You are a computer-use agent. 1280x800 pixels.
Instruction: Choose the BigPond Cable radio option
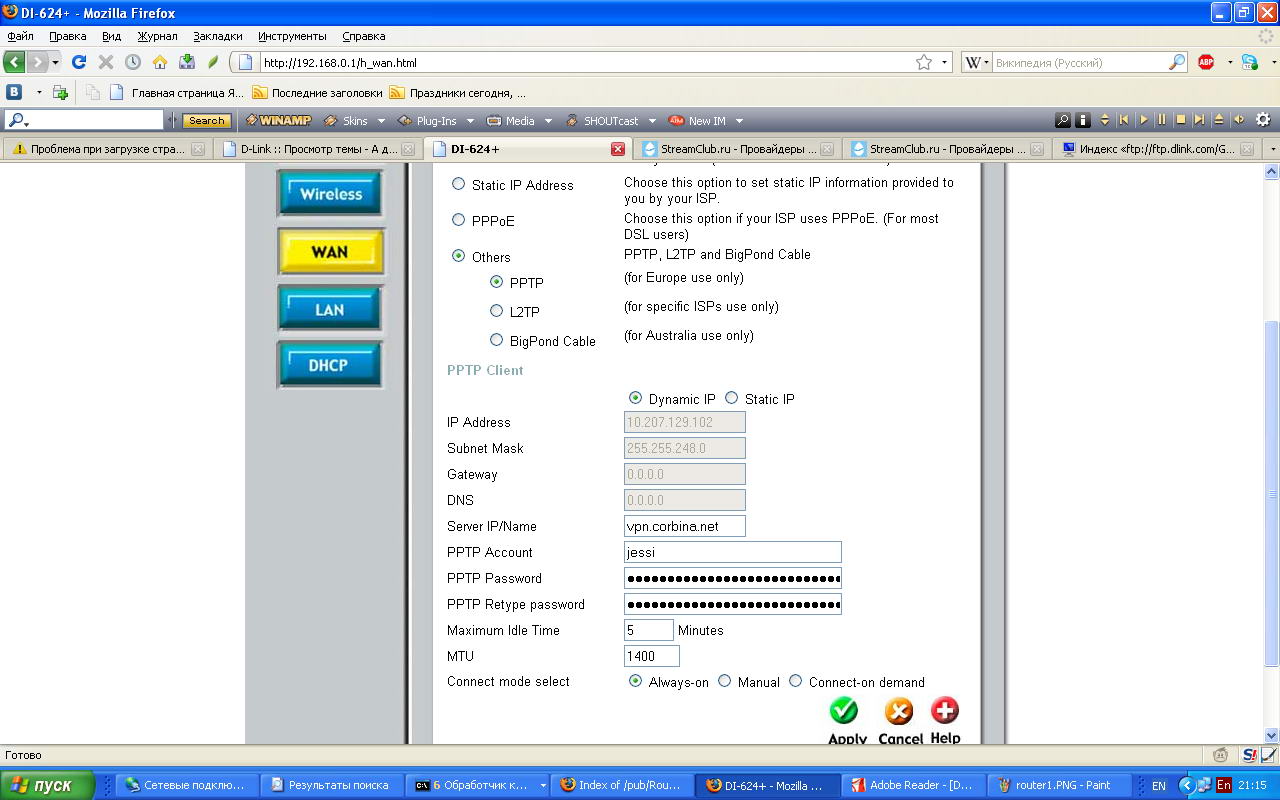(496, 340)
